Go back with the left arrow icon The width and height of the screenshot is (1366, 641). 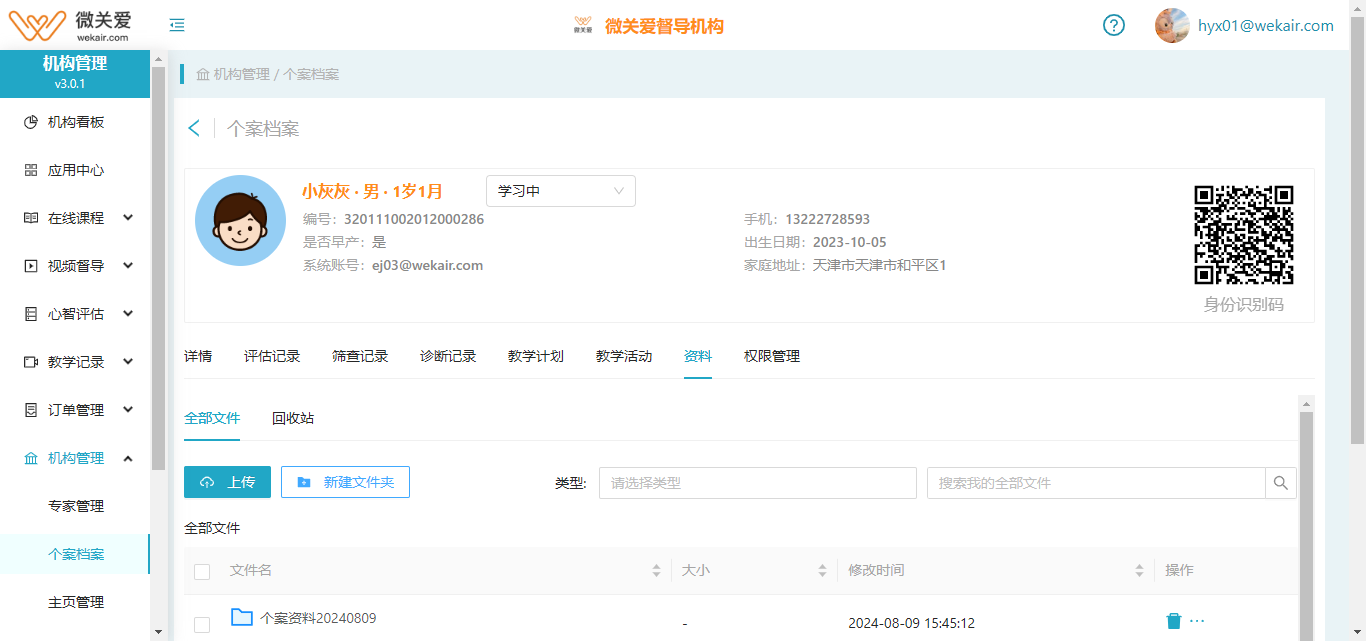[194, 128]
